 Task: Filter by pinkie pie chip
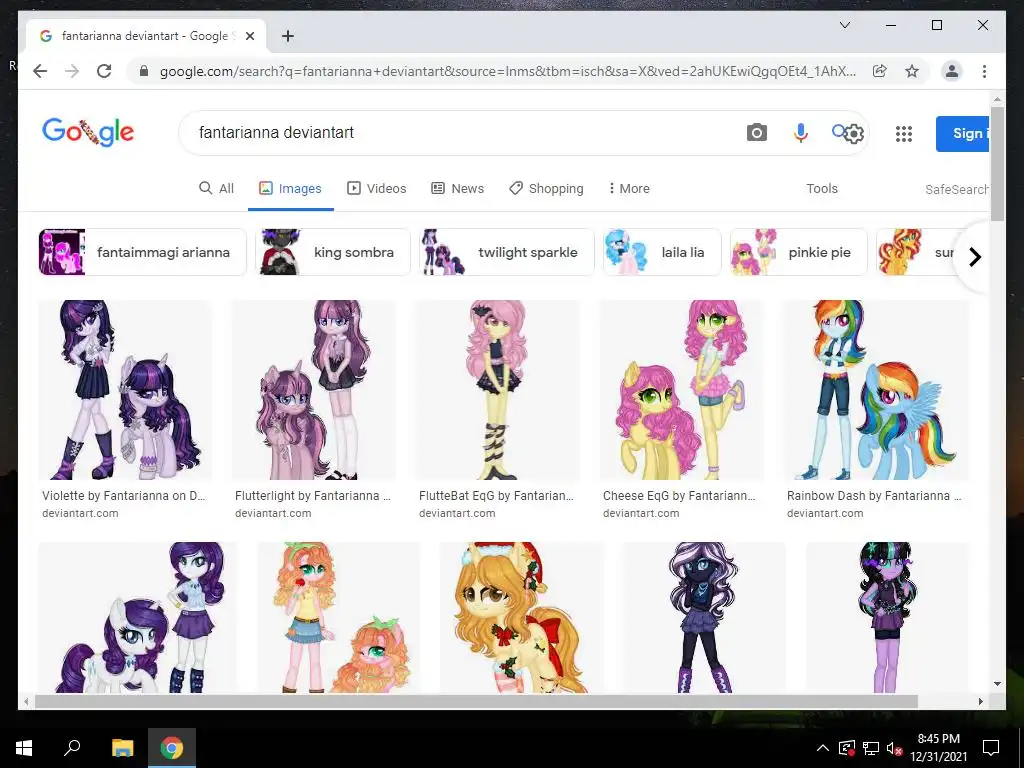coord(799,252)
